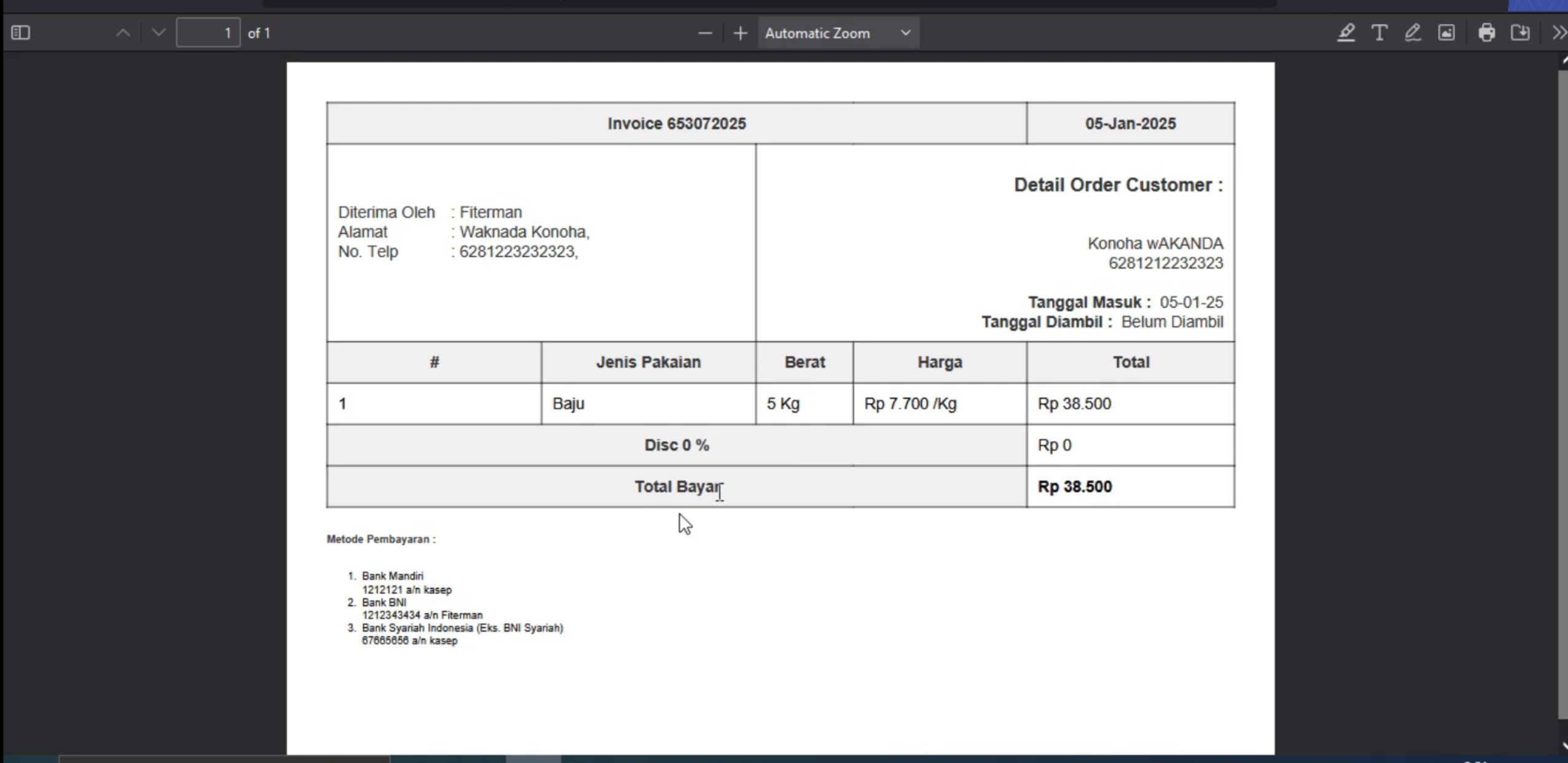Screen dimensions: 1568x763
Task: Click customer name Konoha wAKANDA
Action: (1155, 244)
